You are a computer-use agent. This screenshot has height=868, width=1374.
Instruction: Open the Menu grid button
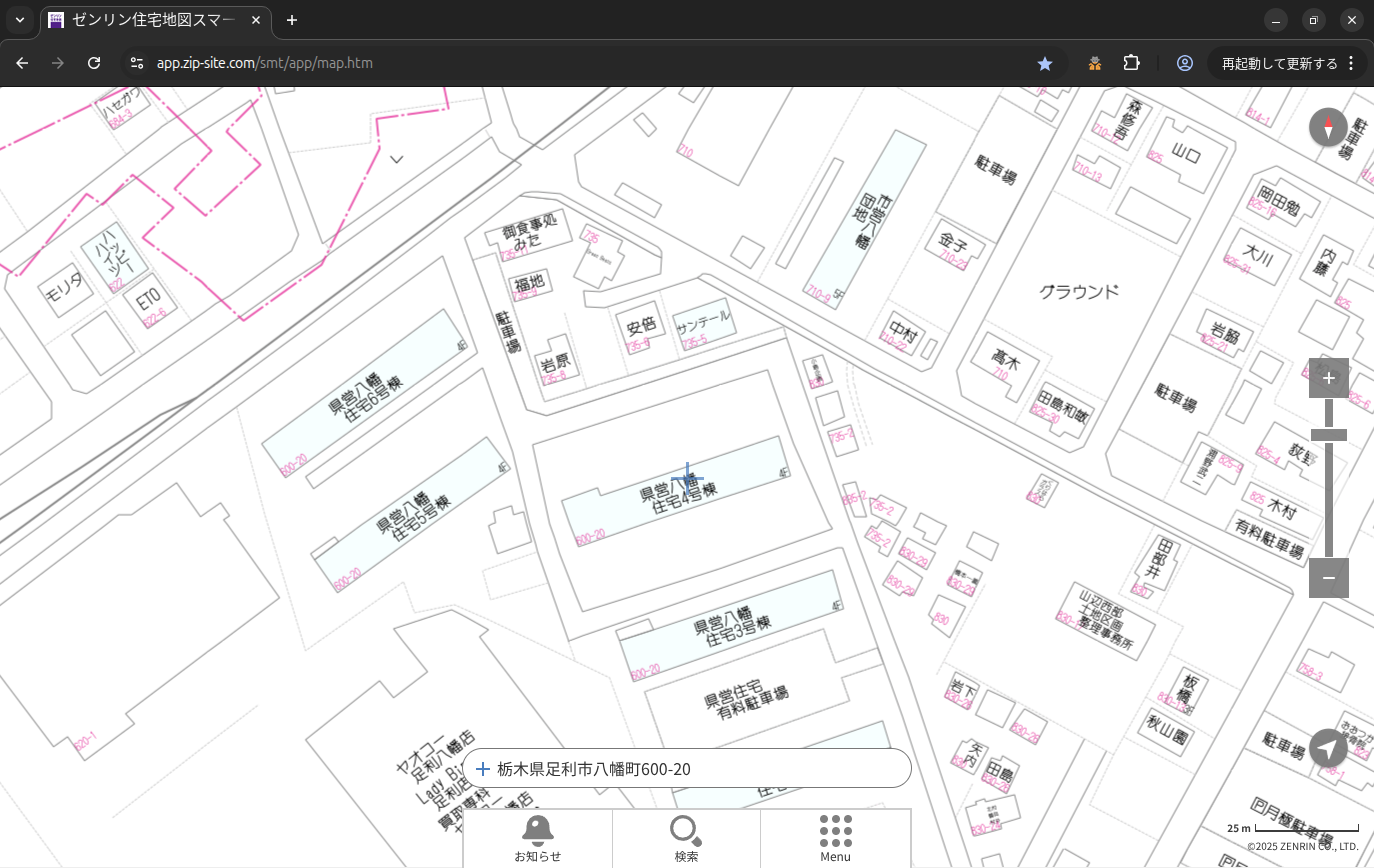835,838
